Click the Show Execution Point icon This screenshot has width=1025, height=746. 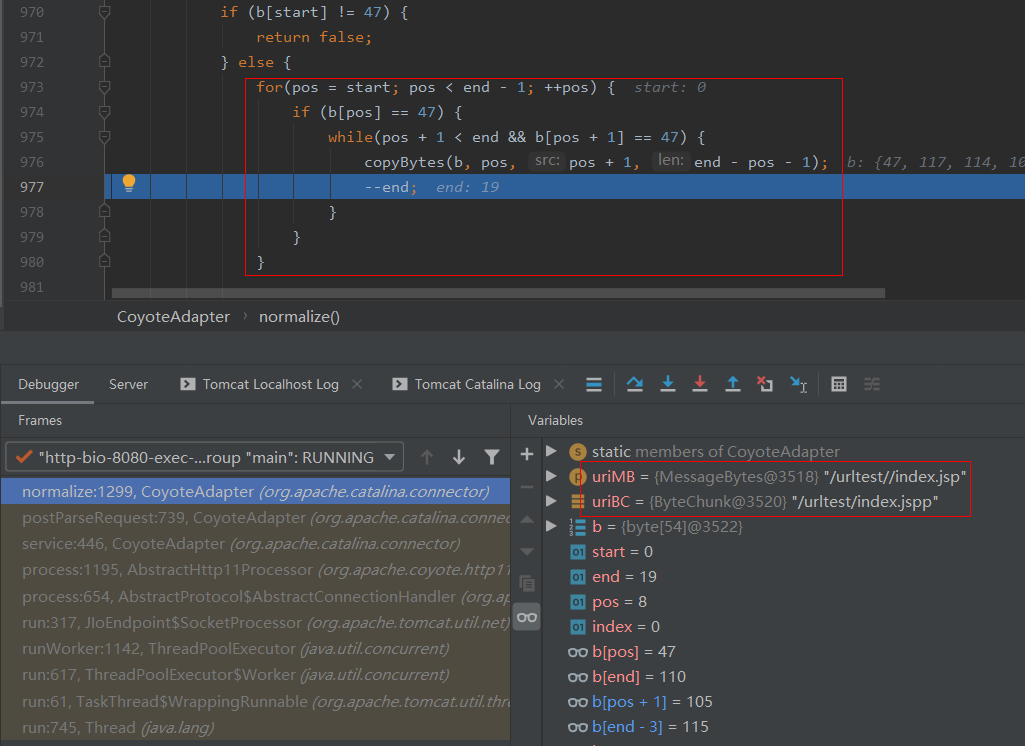[594, 384]
